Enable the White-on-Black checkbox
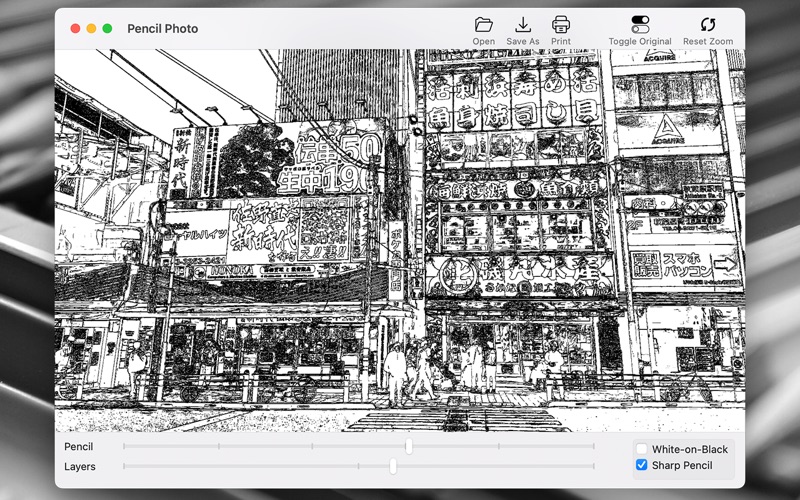This screenshot has width=800, height=500. (x=641, y=449)
